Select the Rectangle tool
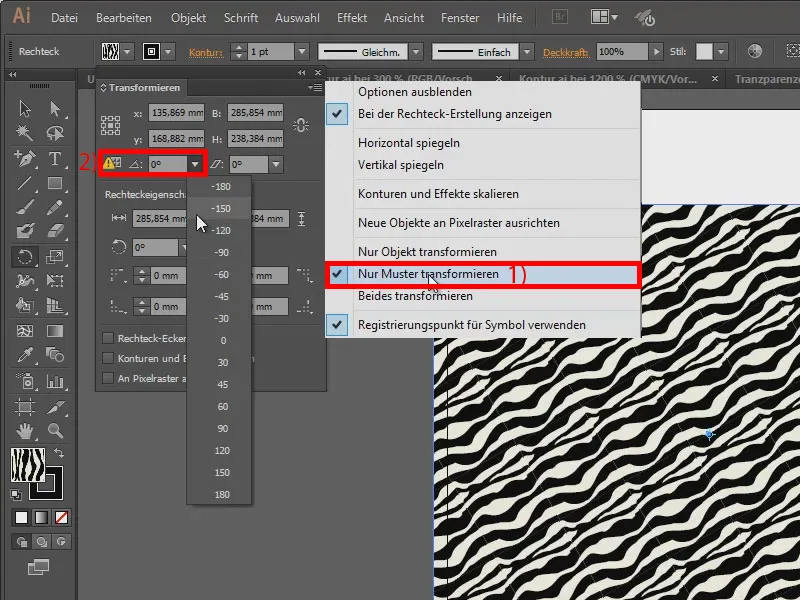 click(x=55, y=183)
